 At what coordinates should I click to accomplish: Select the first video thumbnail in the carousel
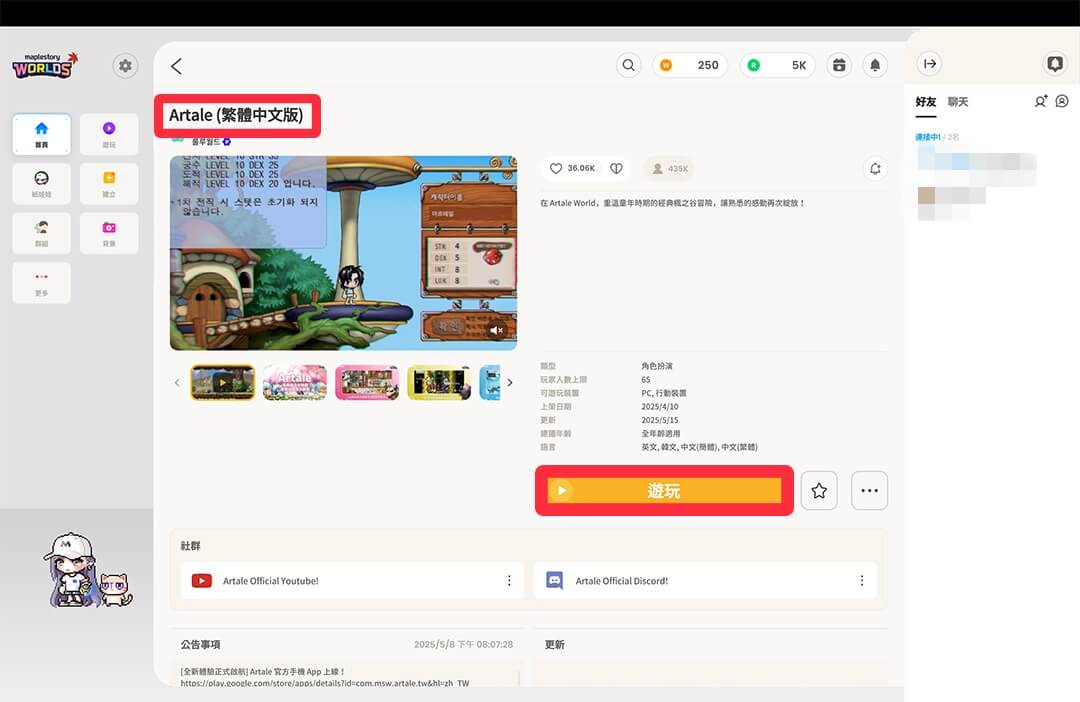pyautogui.click(x=222, y=382)
